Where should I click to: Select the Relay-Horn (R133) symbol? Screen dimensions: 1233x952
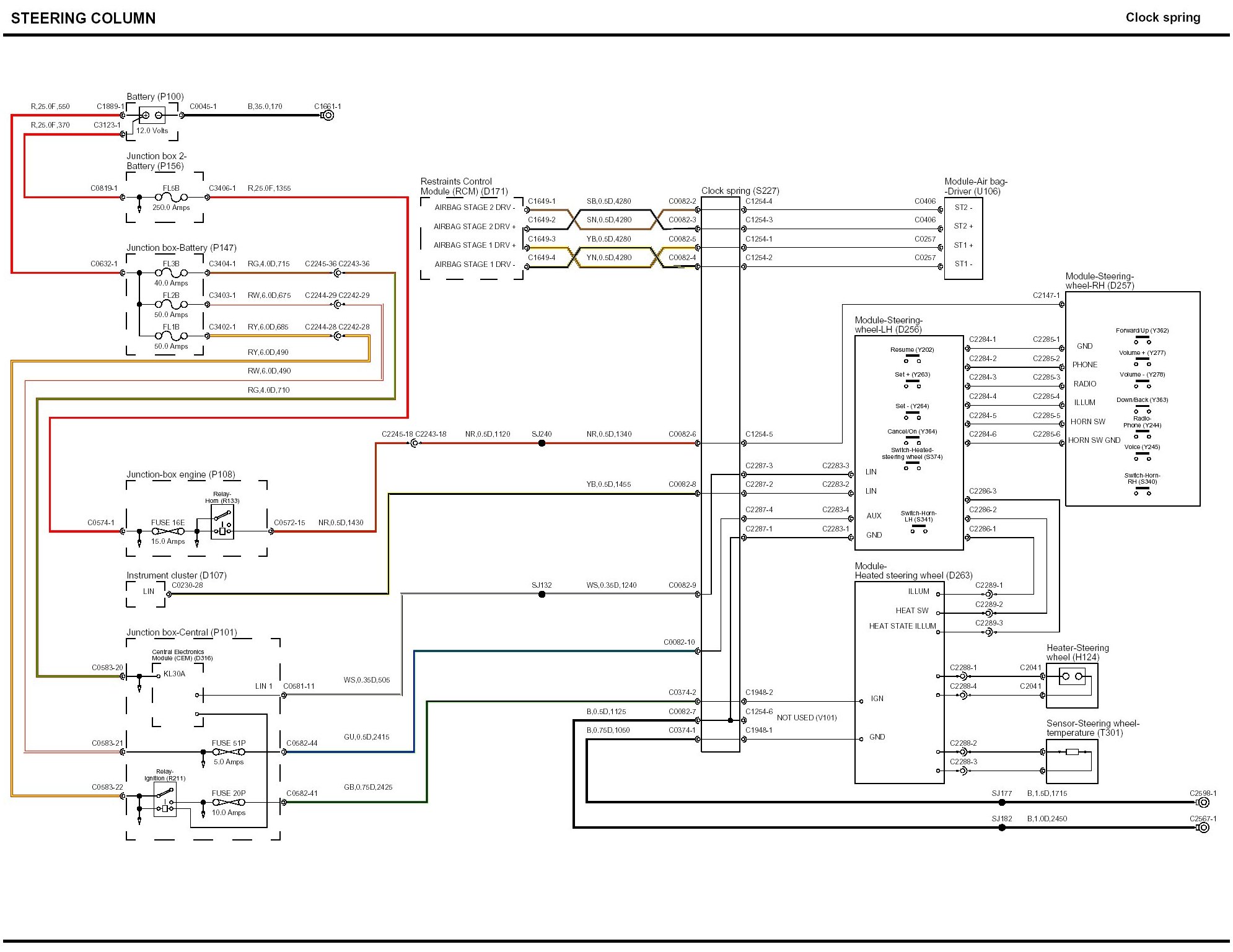[x=222, y=522]
